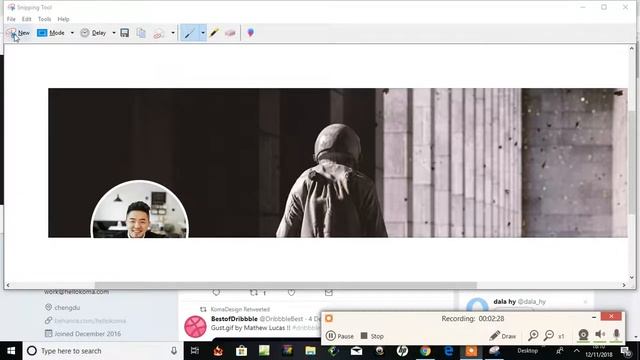
Task: Click the reply icon under the tweet
Action: tap(216, 293)
